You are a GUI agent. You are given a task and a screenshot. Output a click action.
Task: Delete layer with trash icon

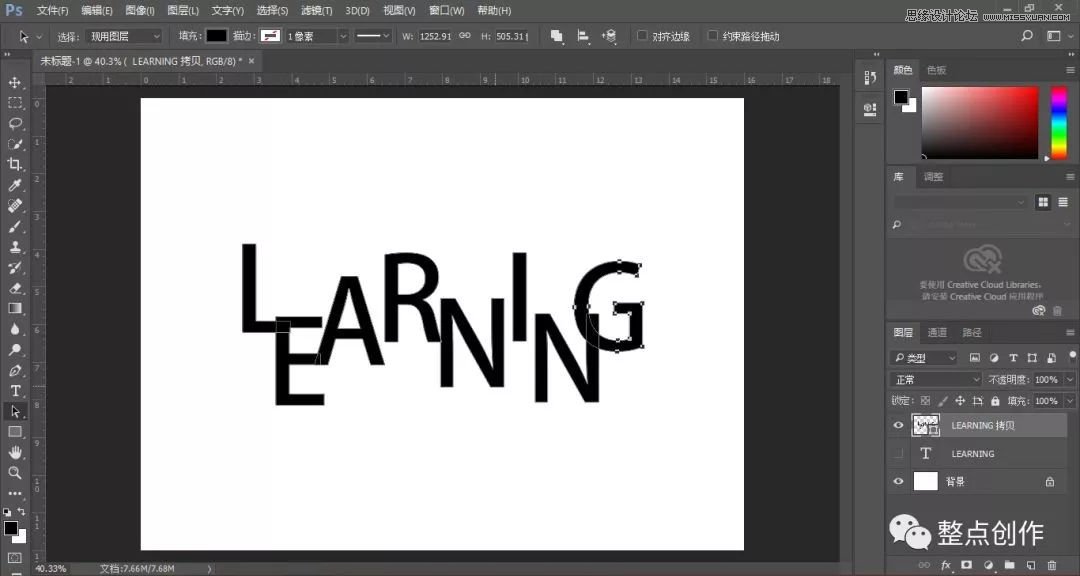point(1052,565)
